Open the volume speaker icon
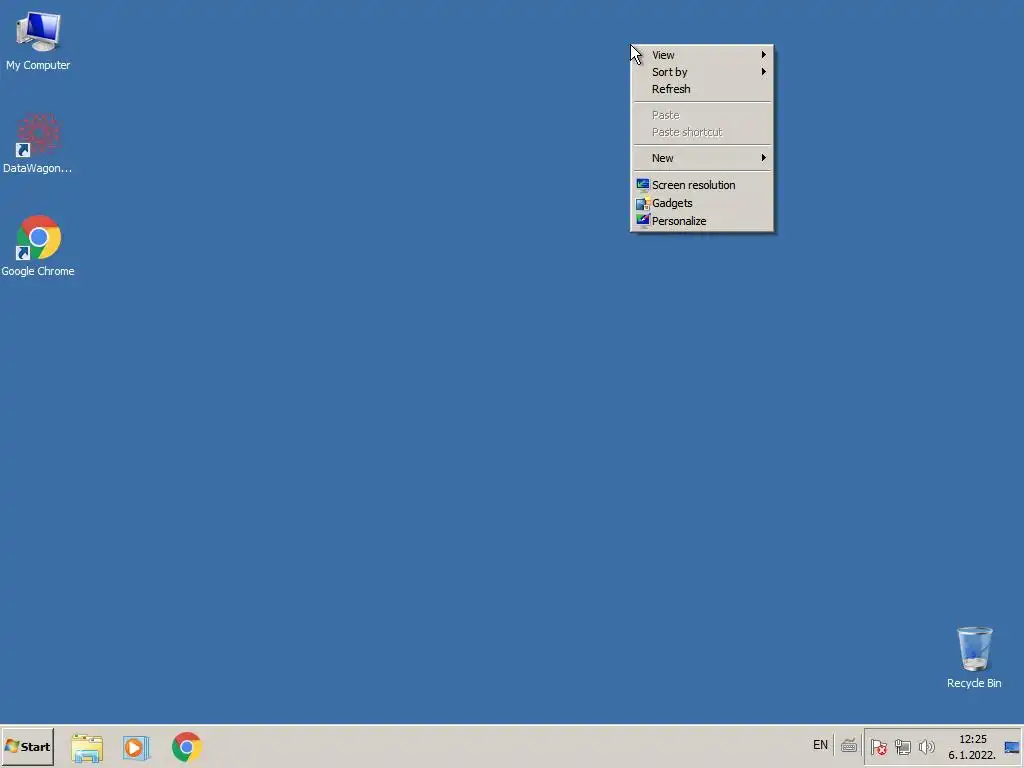The width and height of the screenshot is (1024, 768). tap(926, 746)
